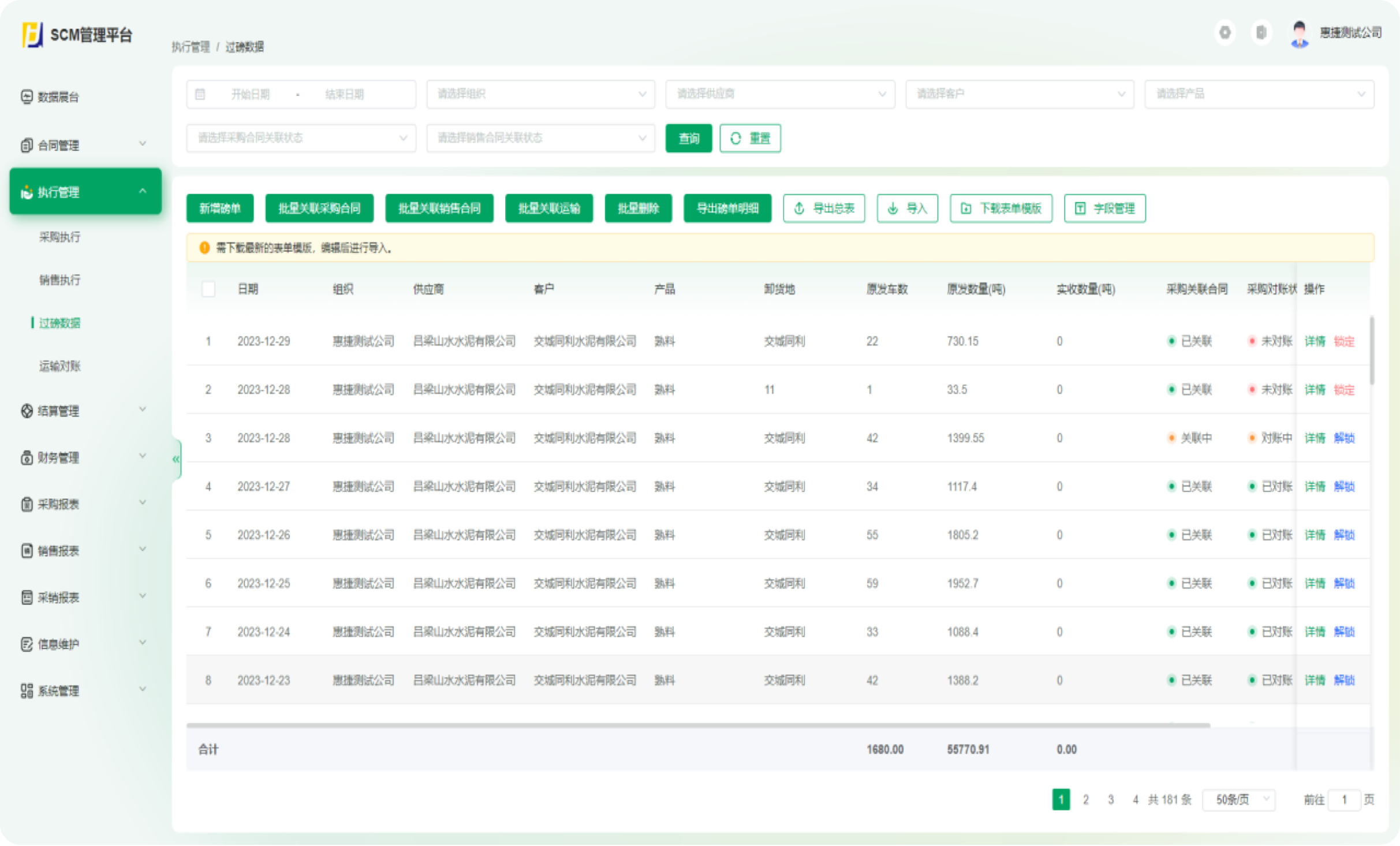Go to page 2 of results
Image resolution: width=1400 pixels, height=846 pixels.
pyautogui.click(x=1086, y=800)
